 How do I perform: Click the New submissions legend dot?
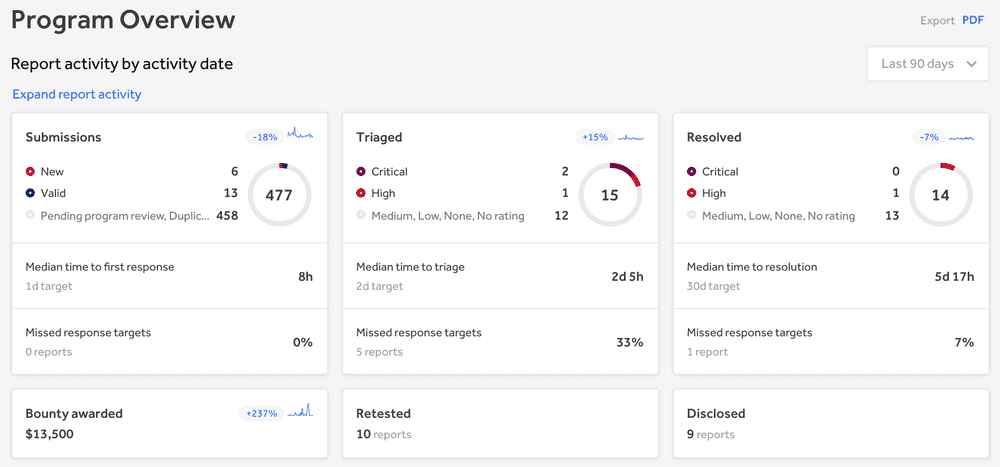click(30, 172)
